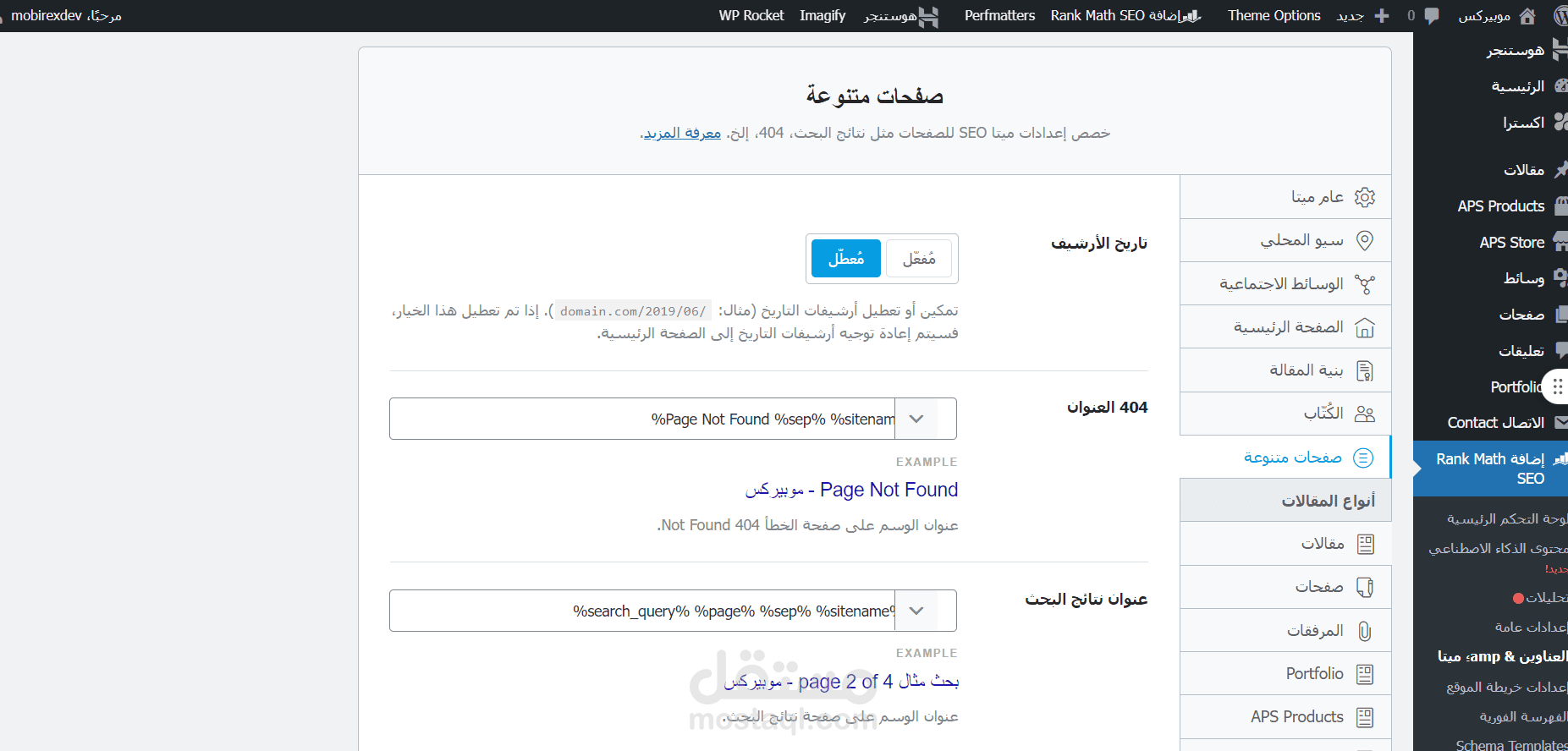Click the plus icon next to جديد
Image resolution: width=1568 pixels, height=751 pixels.
1382,16
